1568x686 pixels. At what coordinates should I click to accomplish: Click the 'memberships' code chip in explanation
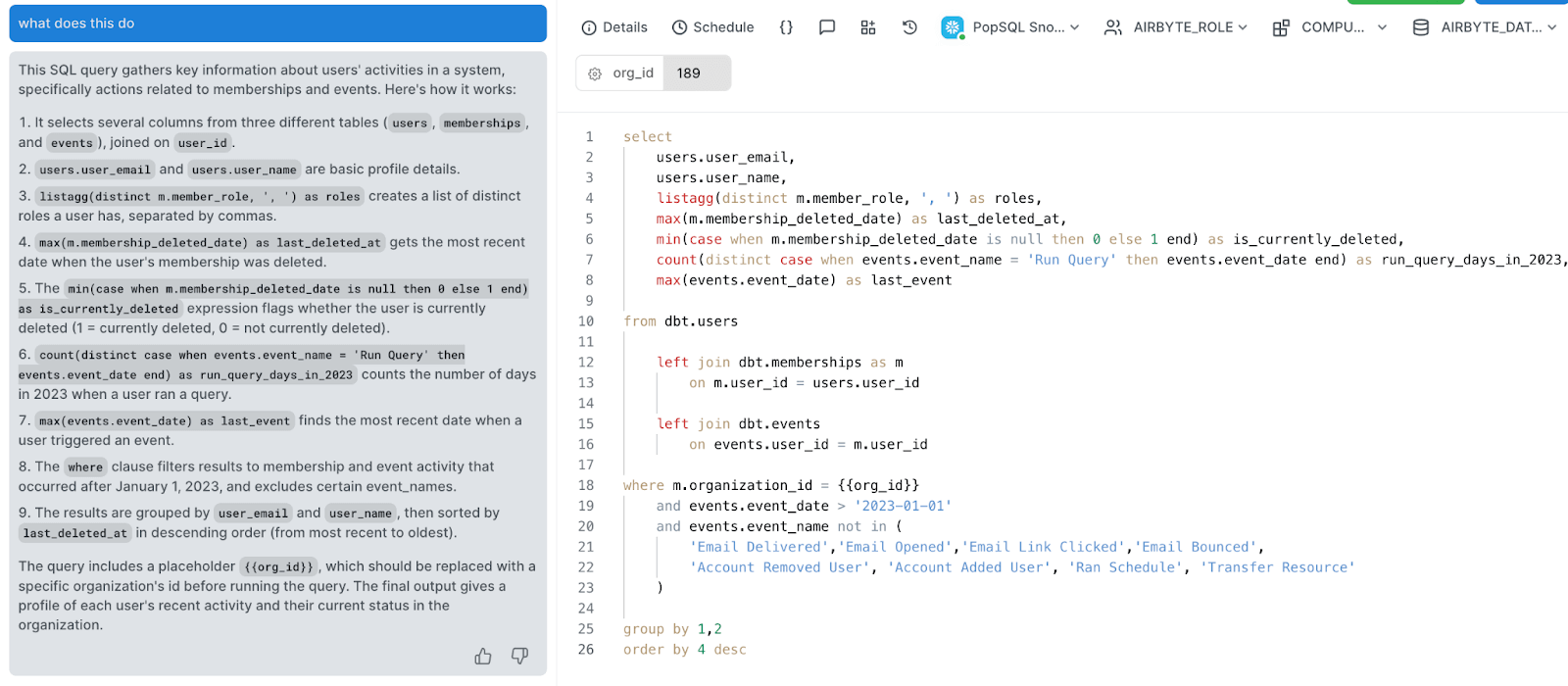tap(482, 123)
